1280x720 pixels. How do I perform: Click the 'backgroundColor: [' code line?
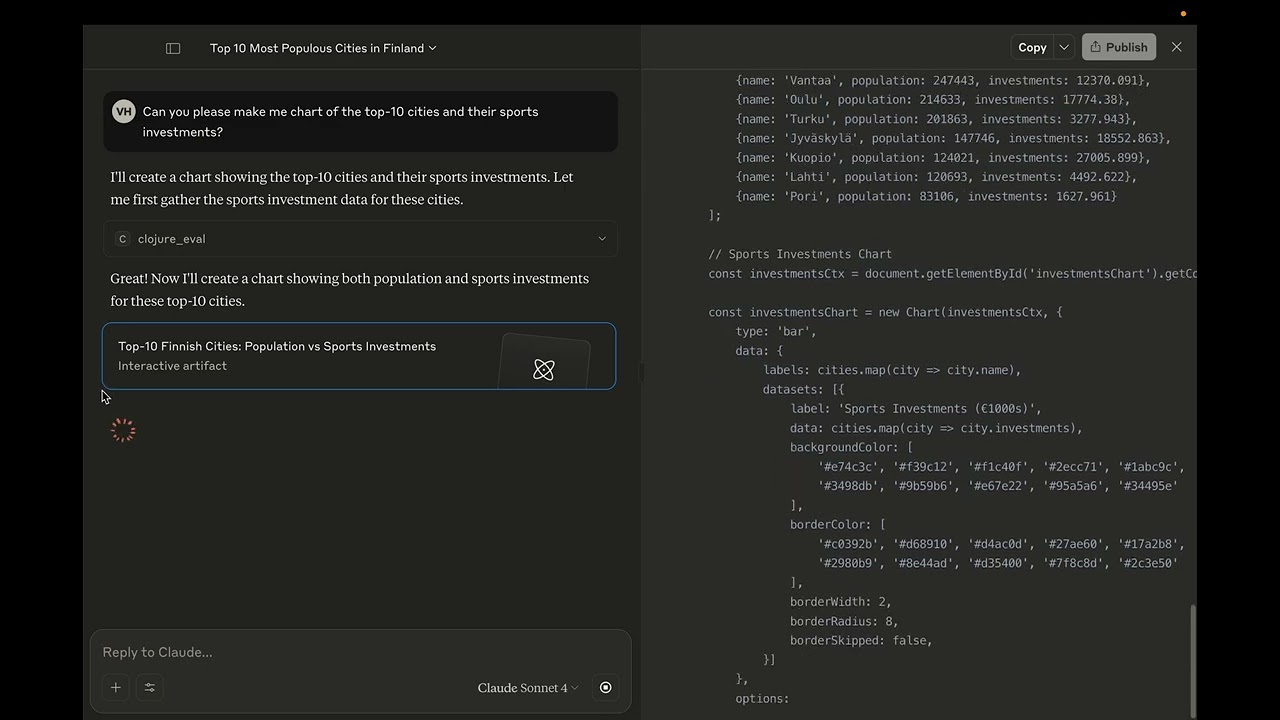click(x=851, y=447)
